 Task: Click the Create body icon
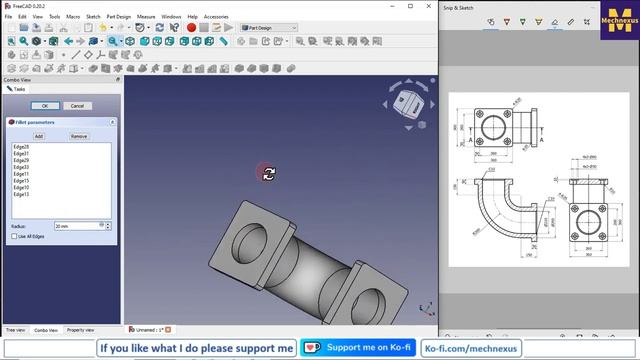coord(11,55)
